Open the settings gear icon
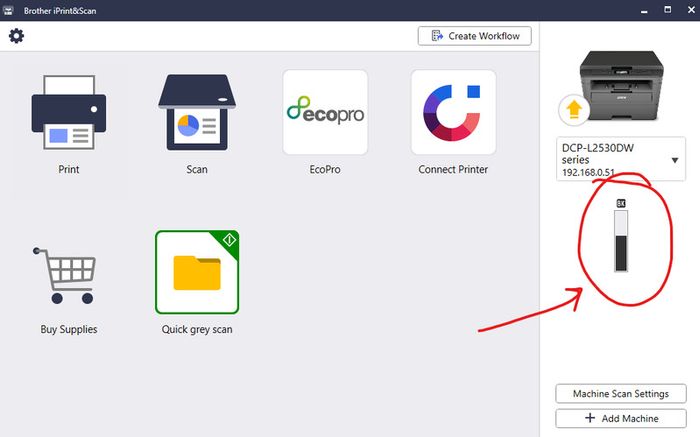 click(17, 36)
